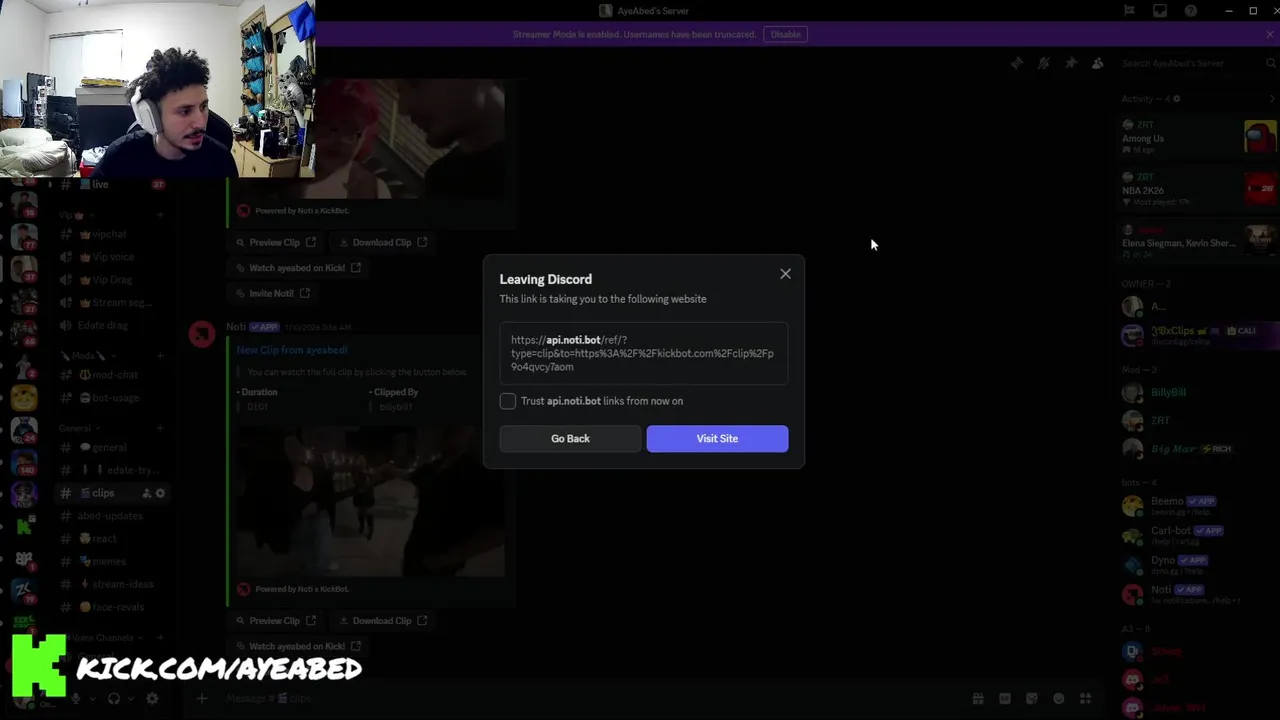Open the bot-usage channel

click(x=110, y=398)
